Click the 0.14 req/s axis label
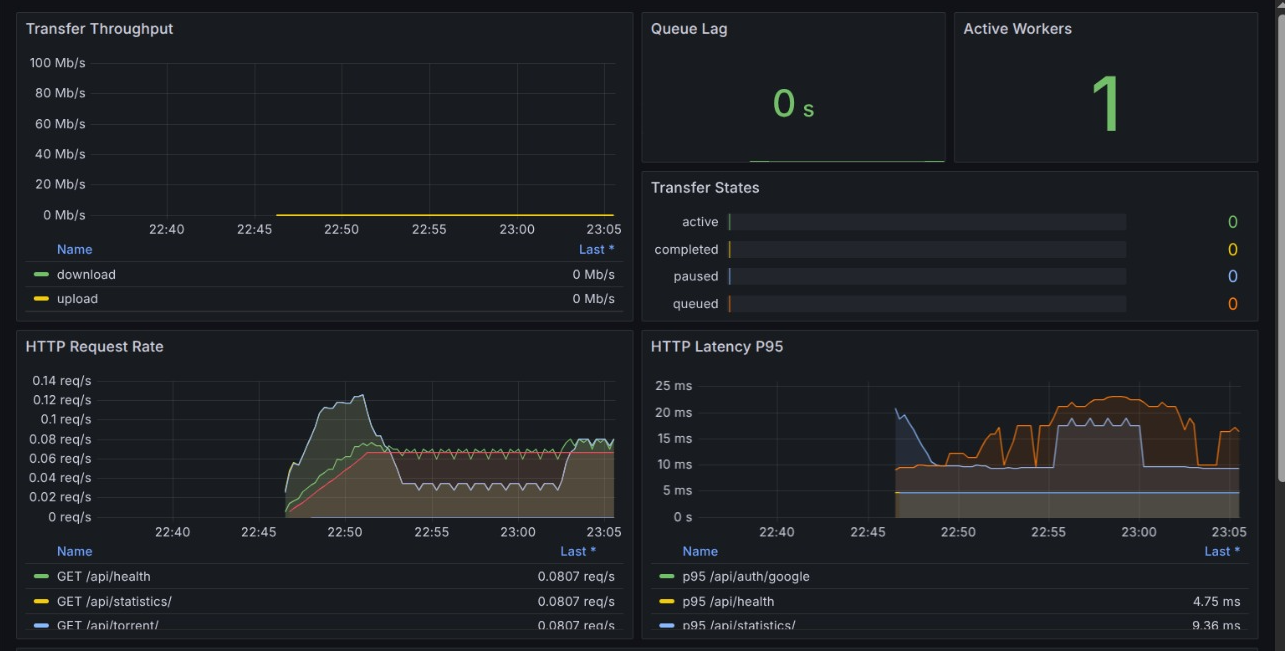The image size is (1285, 651). tap(61, 380)
